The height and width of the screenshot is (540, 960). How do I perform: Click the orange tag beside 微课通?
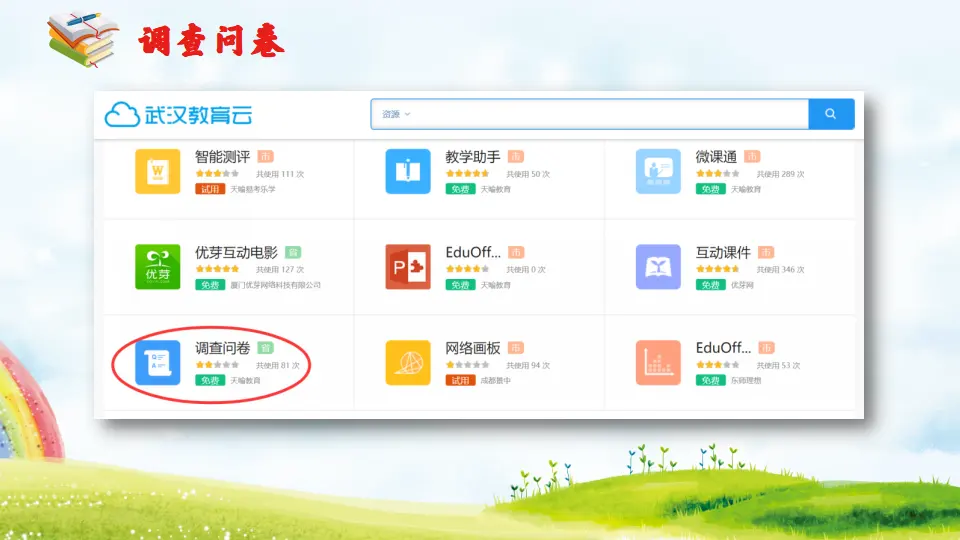[752, 157]
